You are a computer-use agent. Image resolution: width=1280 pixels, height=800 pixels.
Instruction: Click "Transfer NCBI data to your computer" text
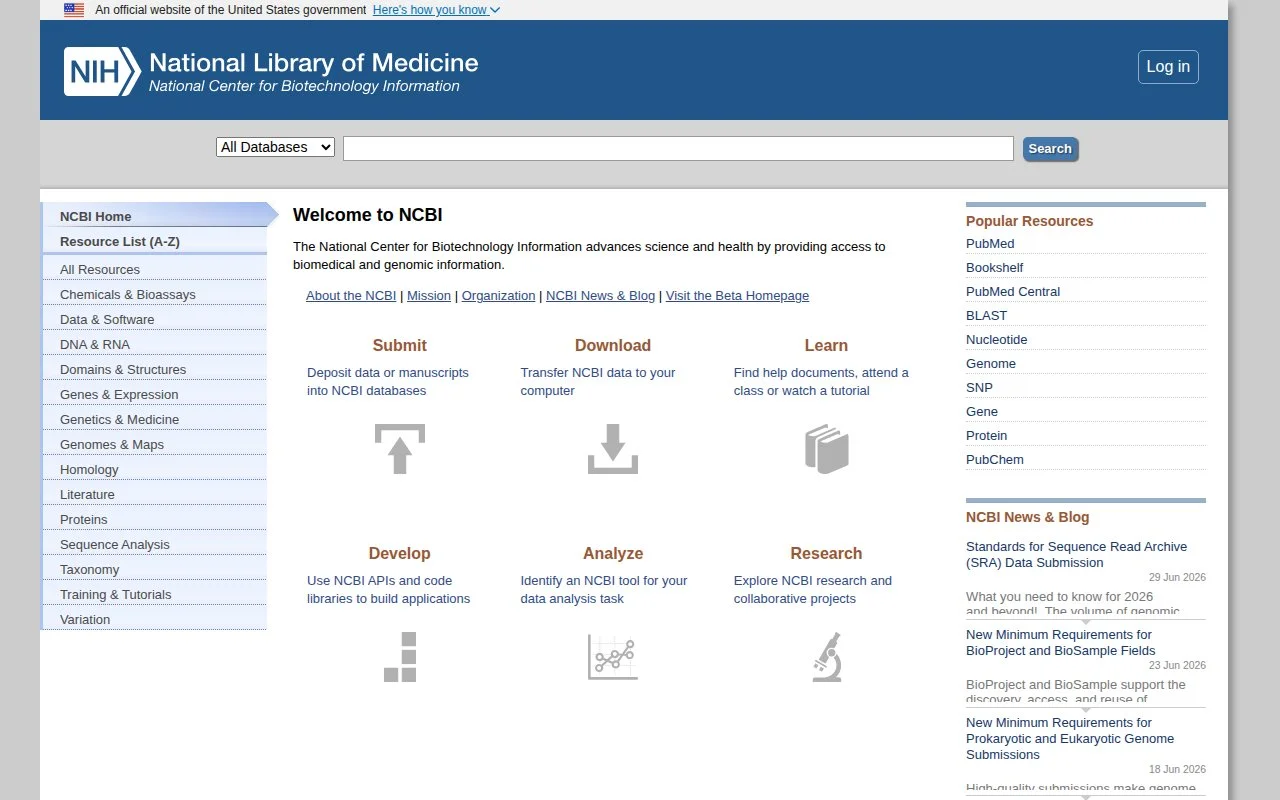(598, 382)
